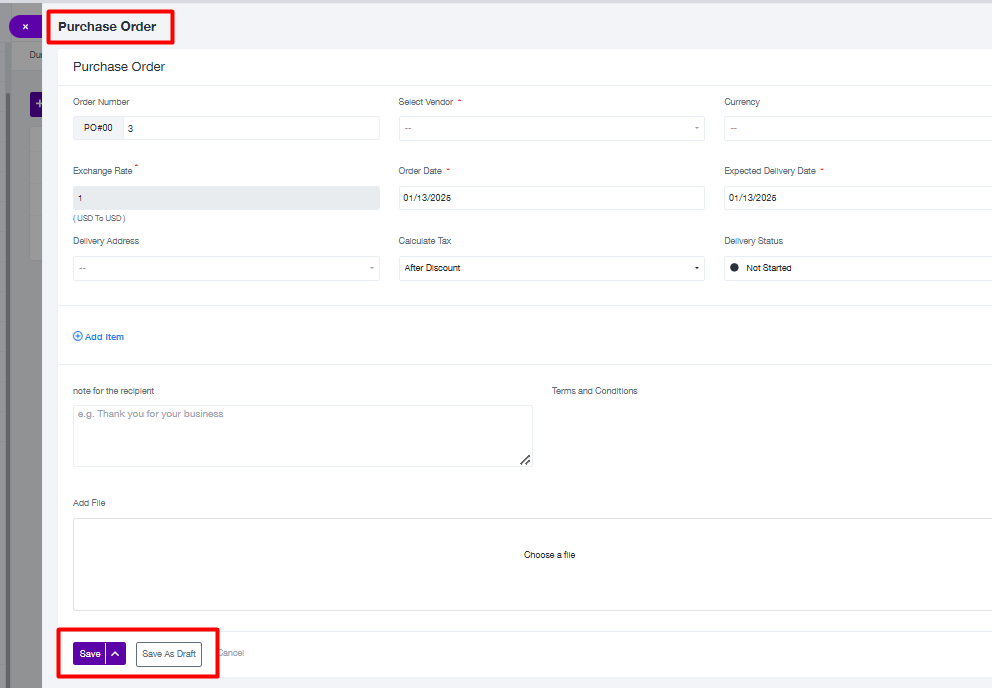Click the (USD To USD) hint text
Screen dimensions: 992x688
coord(99,218)
